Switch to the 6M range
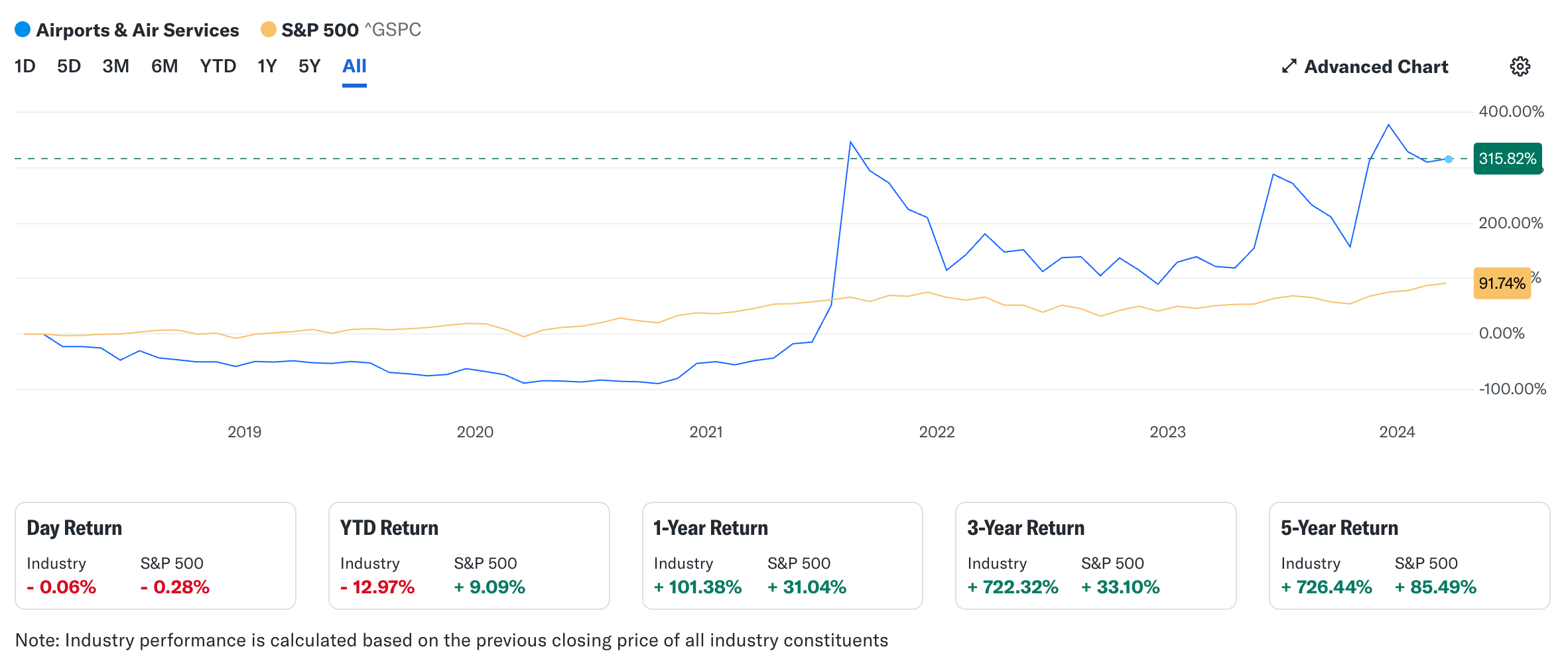1568x661 pixels. pyautogui.click(x=164, y=66)
